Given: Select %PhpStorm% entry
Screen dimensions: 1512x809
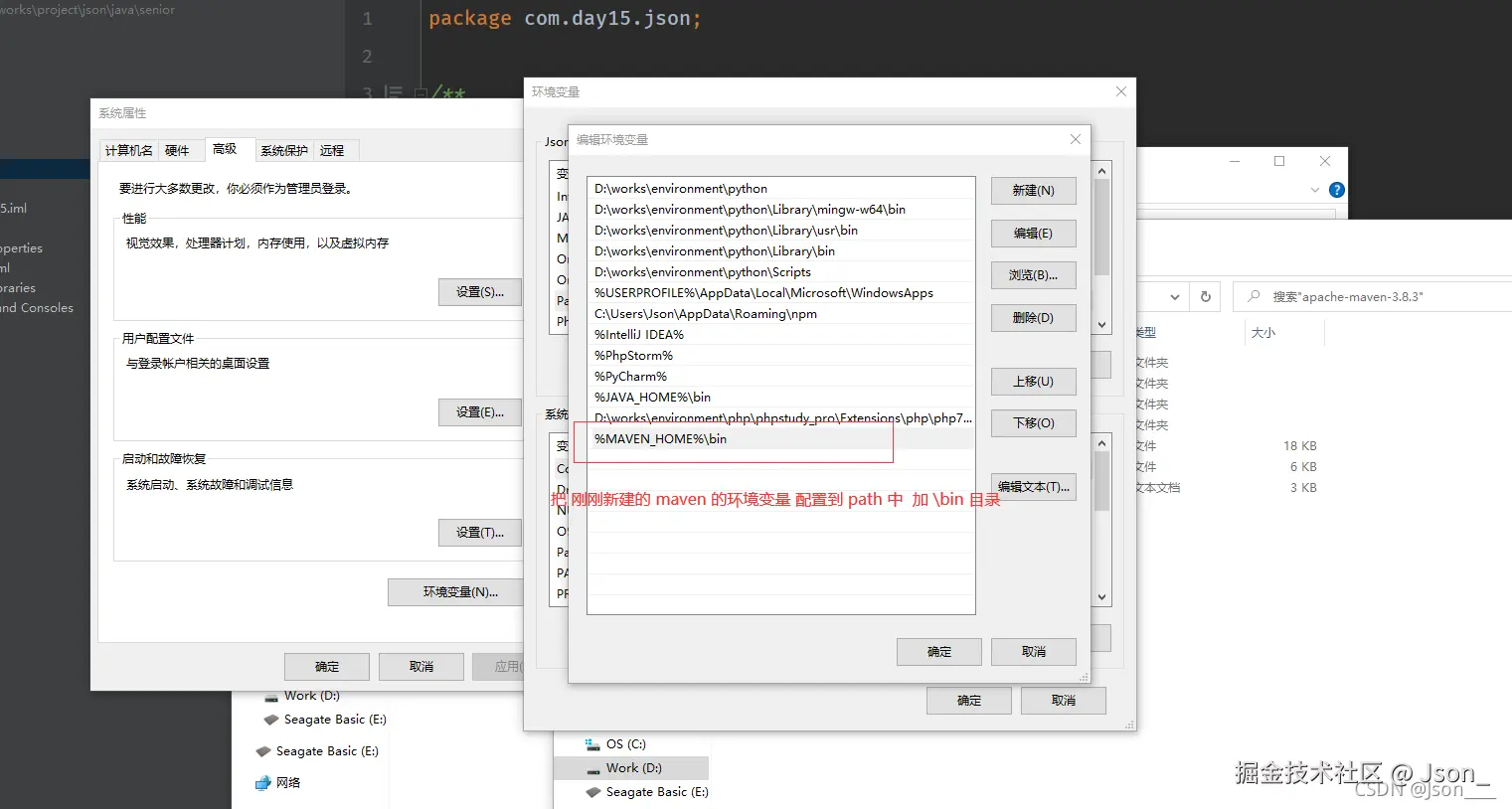Looking at the screenshot, I should point(780,356).
